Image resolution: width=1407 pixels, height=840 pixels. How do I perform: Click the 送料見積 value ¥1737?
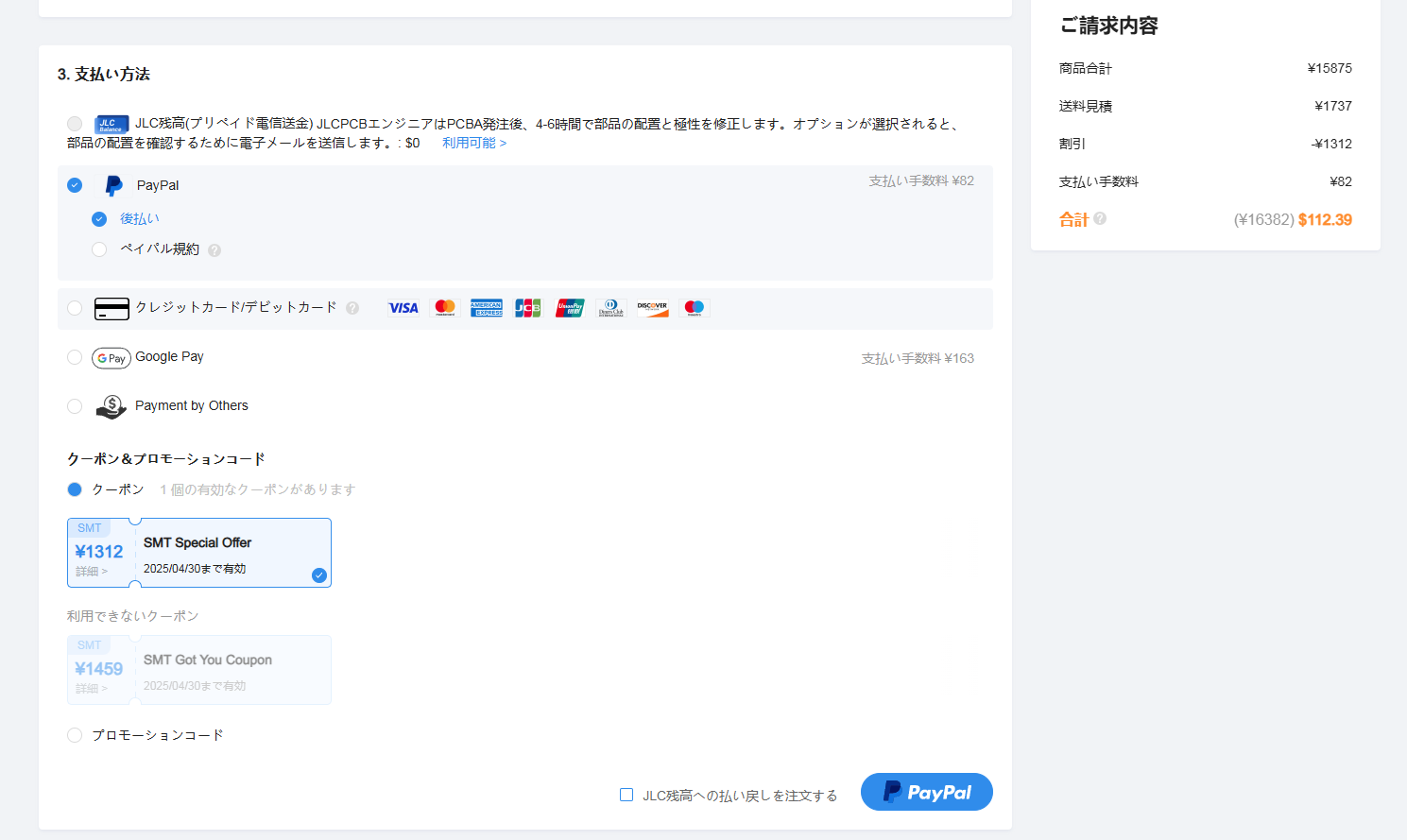click(1333, 106)
